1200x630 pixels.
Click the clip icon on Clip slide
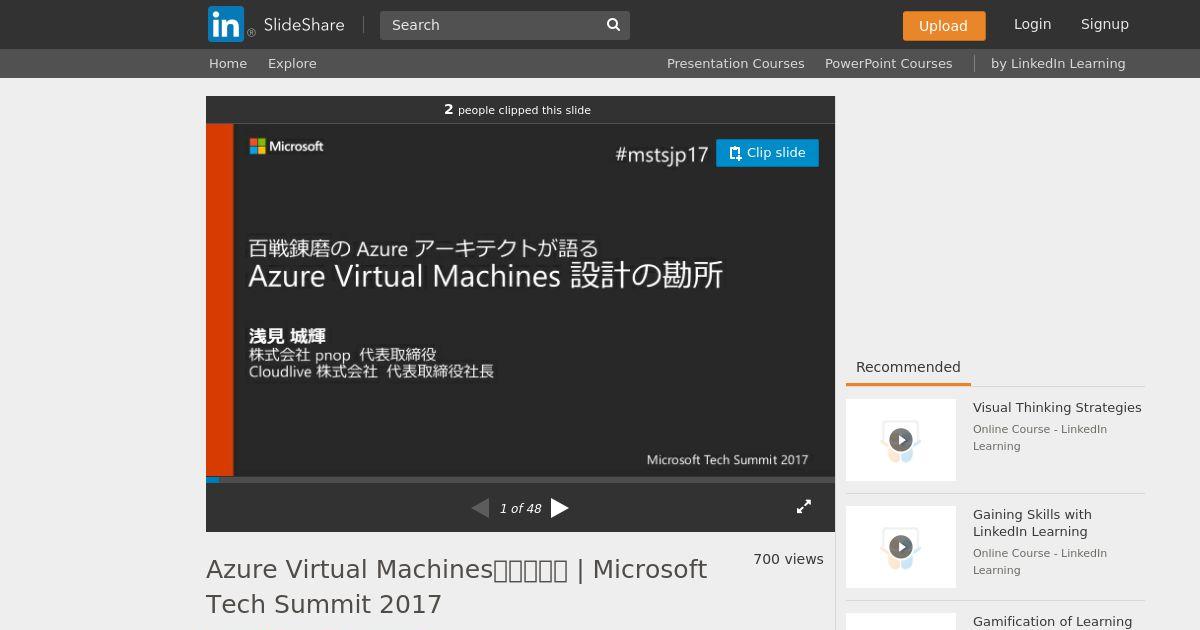[x=736, y=153]
